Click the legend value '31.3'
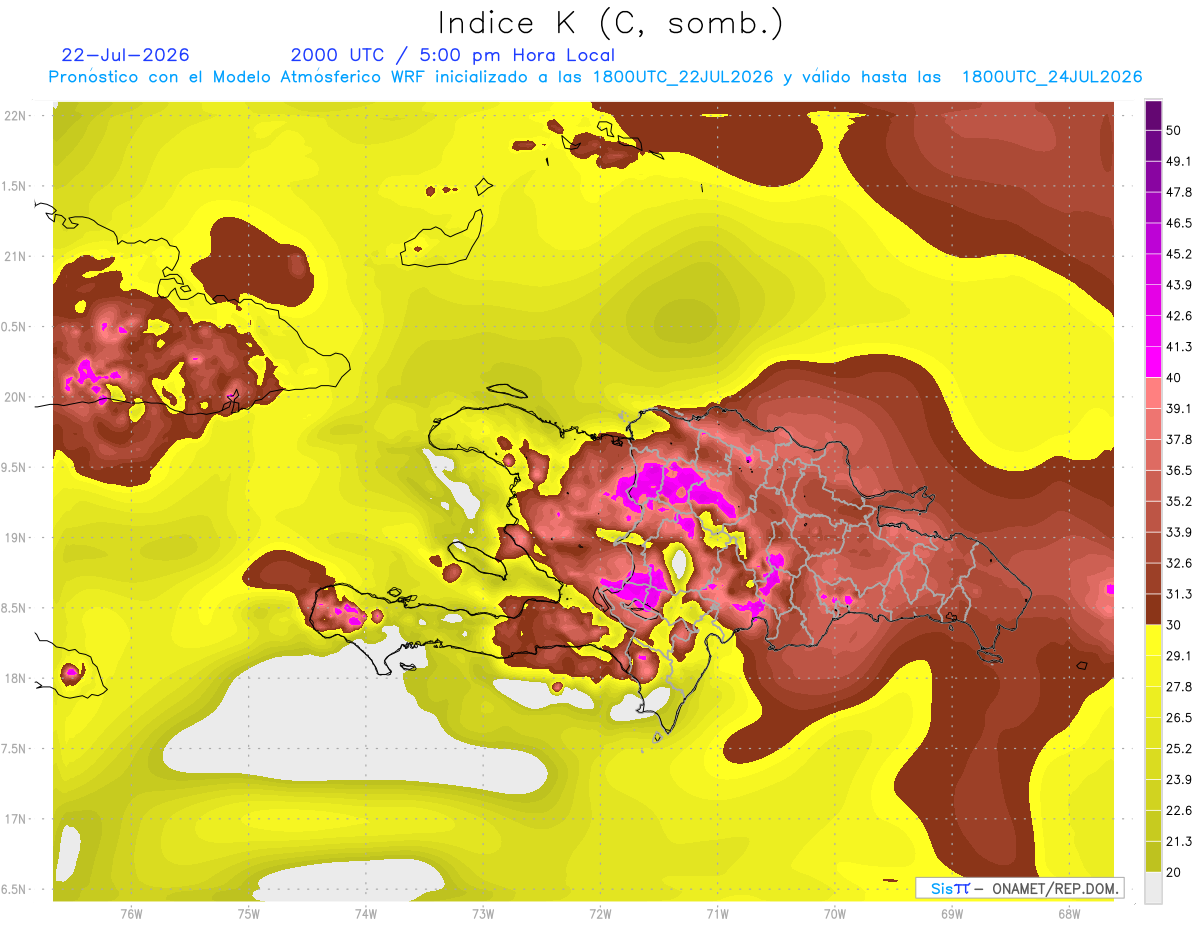 tap(1179, 594)
